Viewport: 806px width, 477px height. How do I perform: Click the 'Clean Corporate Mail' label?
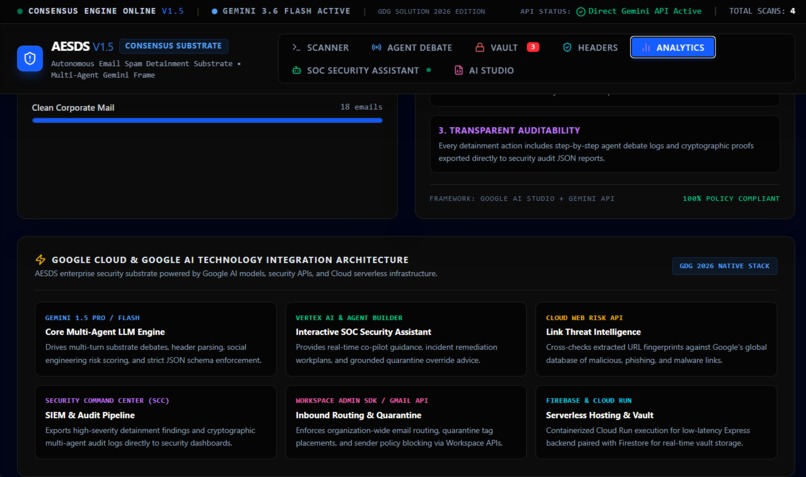click(x=73, y=107)
